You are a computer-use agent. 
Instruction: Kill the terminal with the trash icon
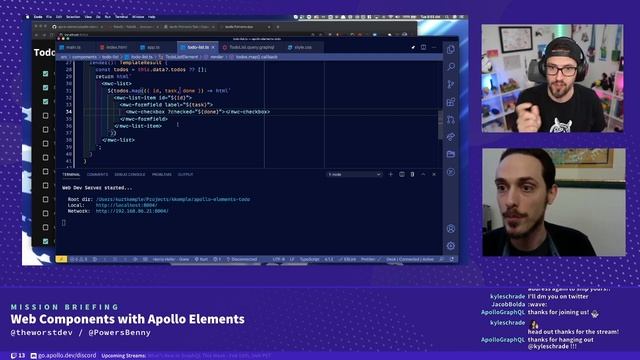[412, 174]
